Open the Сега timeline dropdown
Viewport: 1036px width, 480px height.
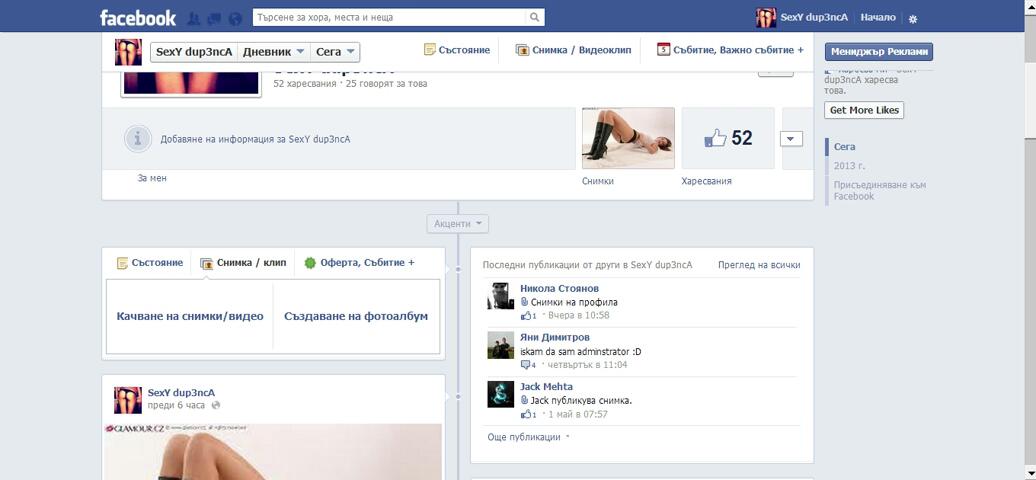335,52
